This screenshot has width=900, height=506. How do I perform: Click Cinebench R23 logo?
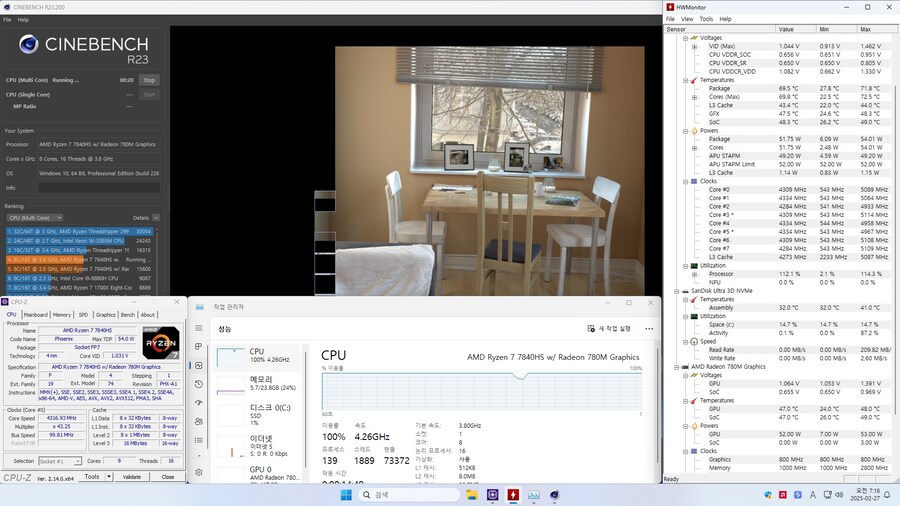click(84, 49)
